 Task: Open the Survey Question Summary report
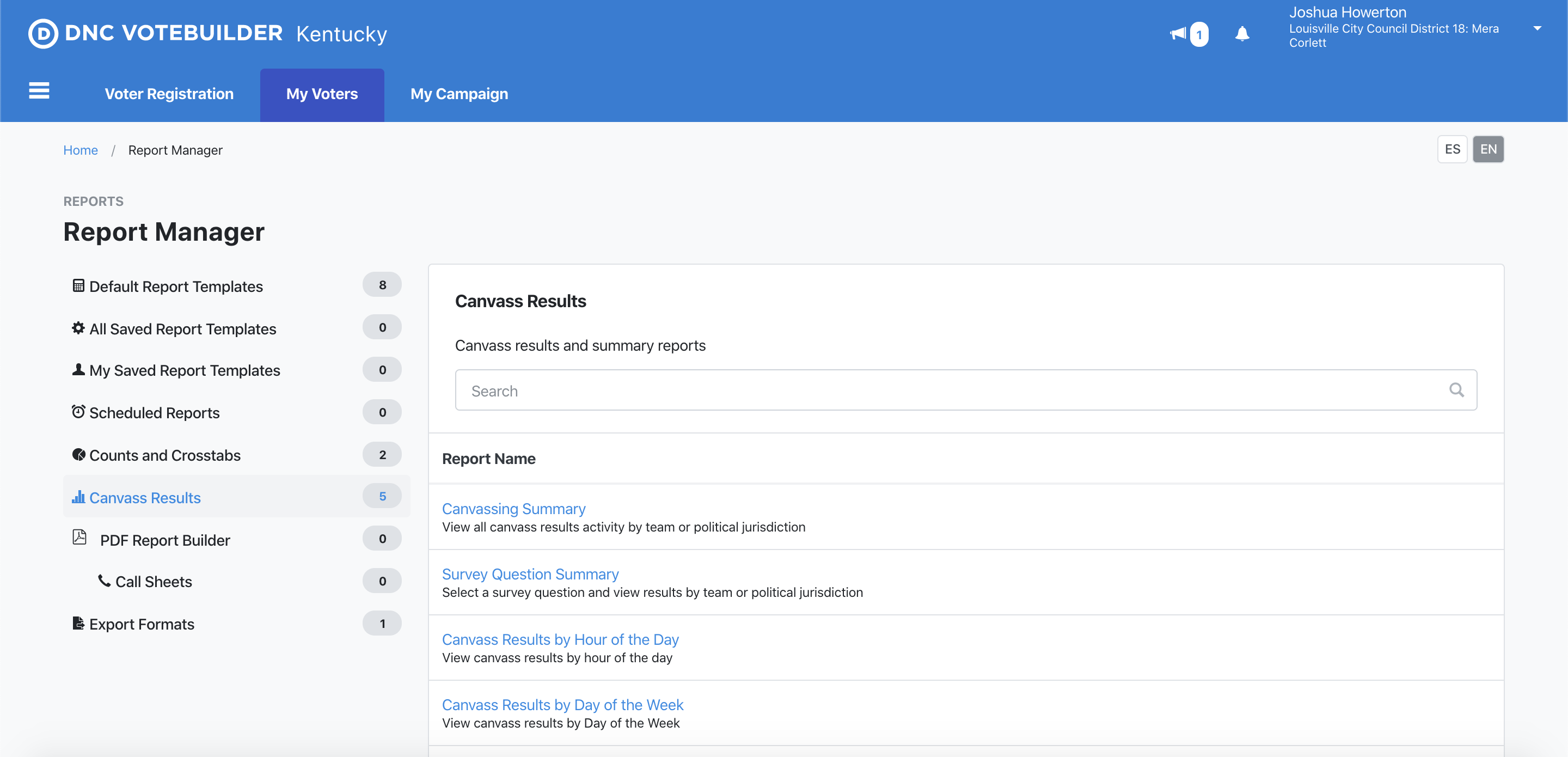pyautogui.click(x=530, y=573)
